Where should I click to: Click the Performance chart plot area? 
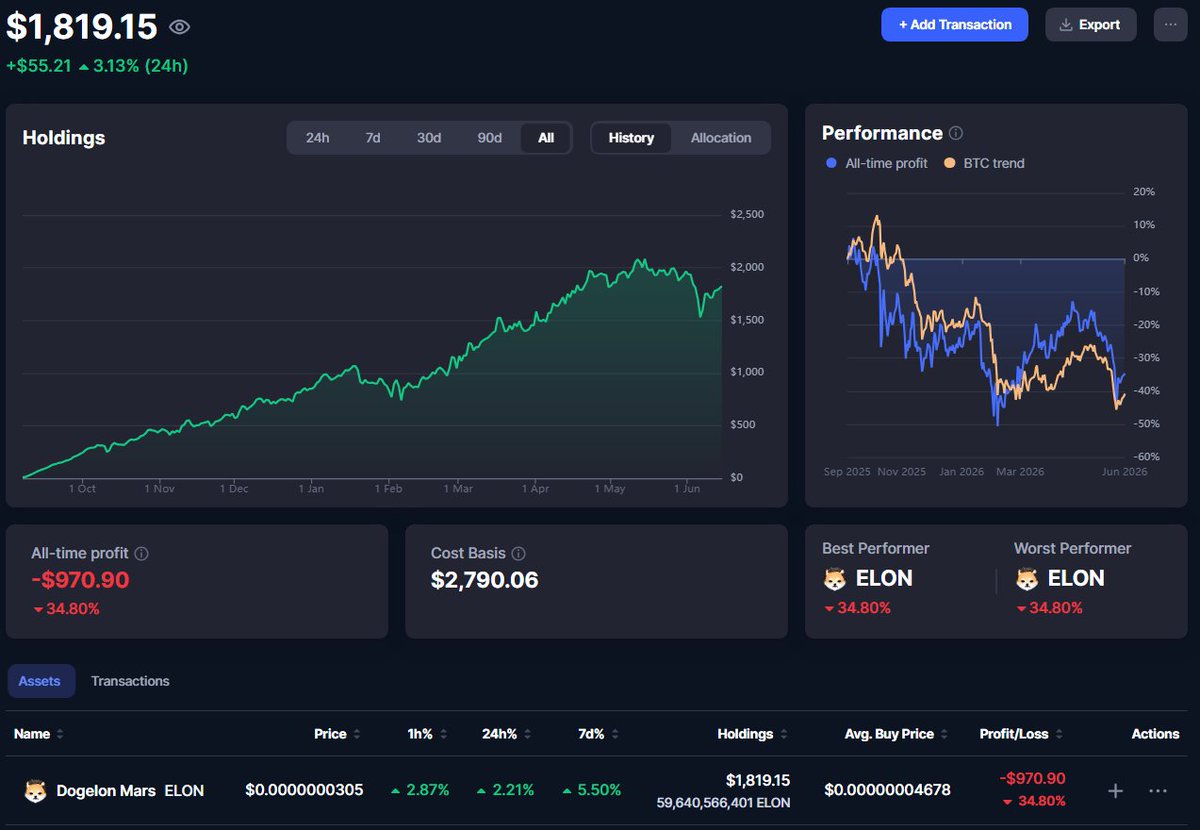985,323
